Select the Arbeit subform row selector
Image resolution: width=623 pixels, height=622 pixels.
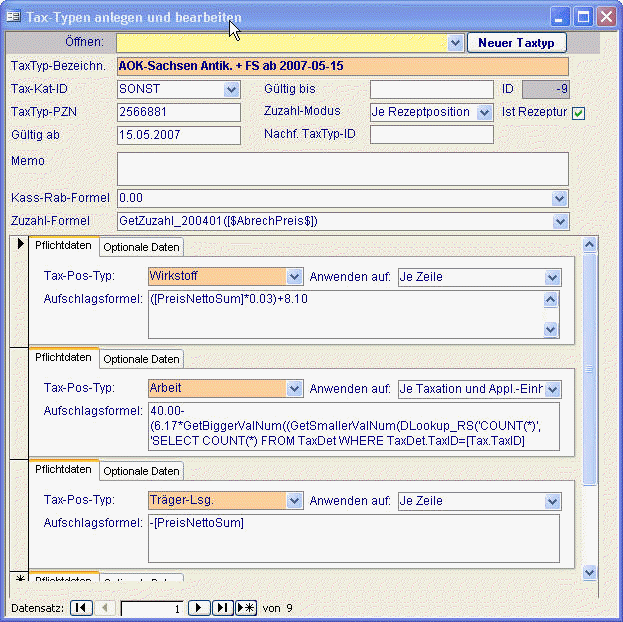click(x=19, y=403)
